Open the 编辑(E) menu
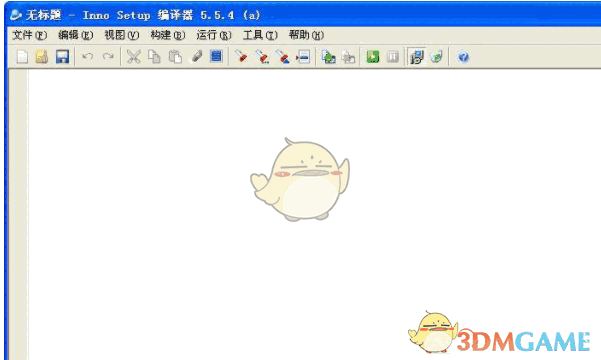This screenshot has width=601, height=360. point(76,35)
